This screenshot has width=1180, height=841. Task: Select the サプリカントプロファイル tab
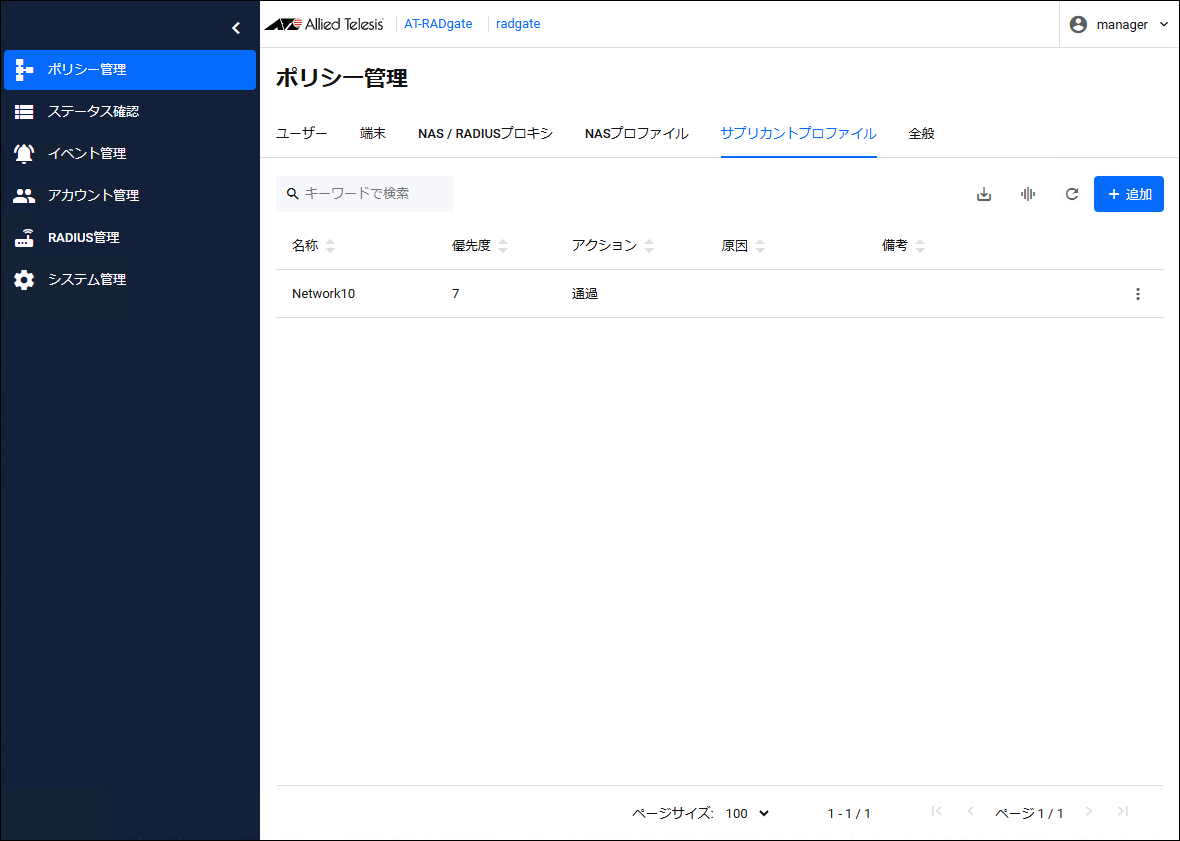tap(798, 134)
